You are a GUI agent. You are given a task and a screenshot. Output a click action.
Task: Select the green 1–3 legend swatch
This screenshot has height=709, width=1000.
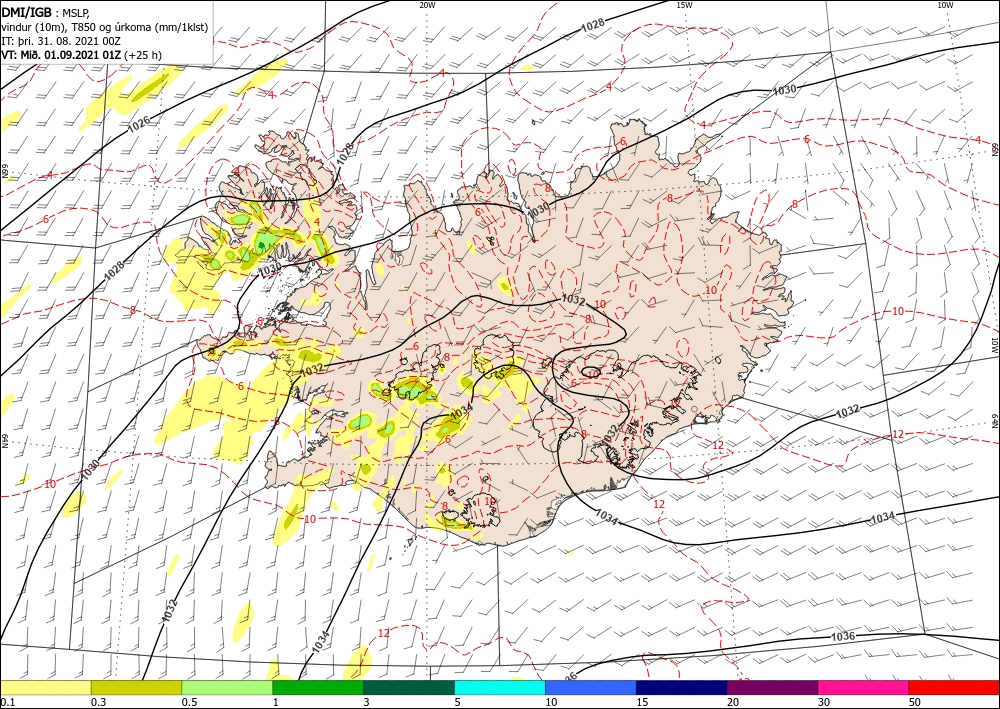pos(318,687)
